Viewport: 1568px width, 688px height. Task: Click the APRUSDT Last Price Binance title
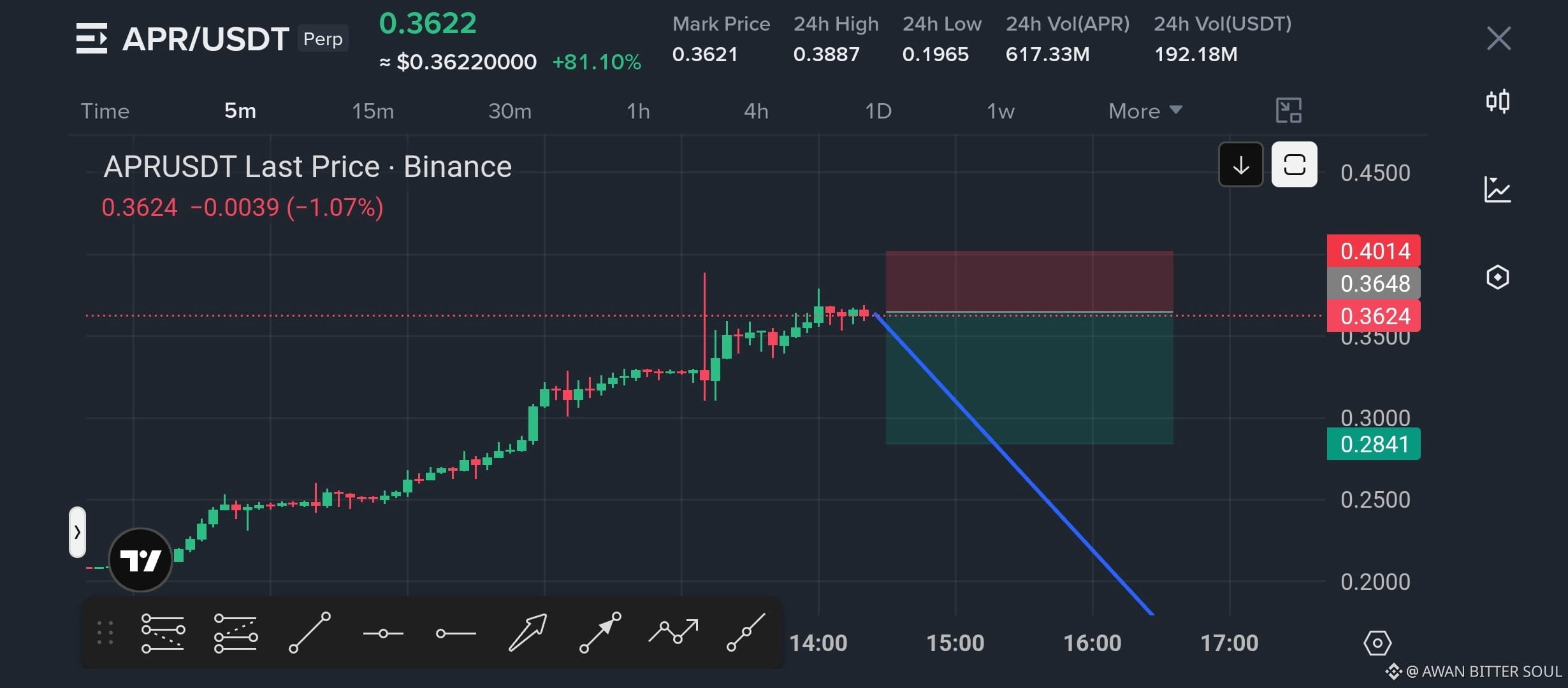(307, 167)
